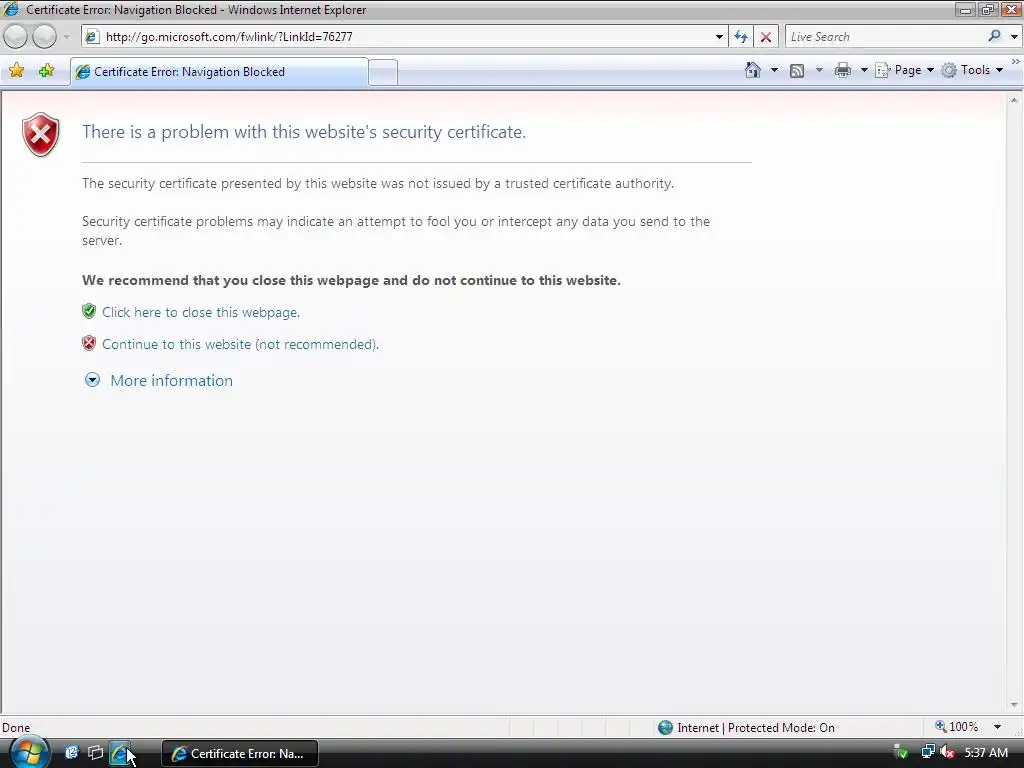The width and height of the screenshot is (1024, 768).
Task: Continue to this website (not recommended) link
Action: [x=240, y=344]
